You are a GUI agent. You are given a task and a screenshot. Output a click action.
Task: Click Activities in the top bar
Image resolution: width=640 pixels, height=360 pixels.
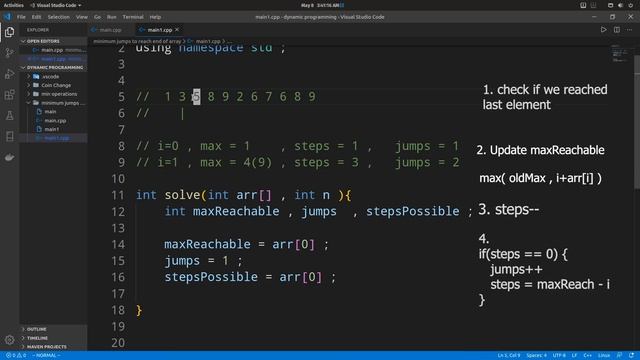pyautogui.click(x=13, y=5)
